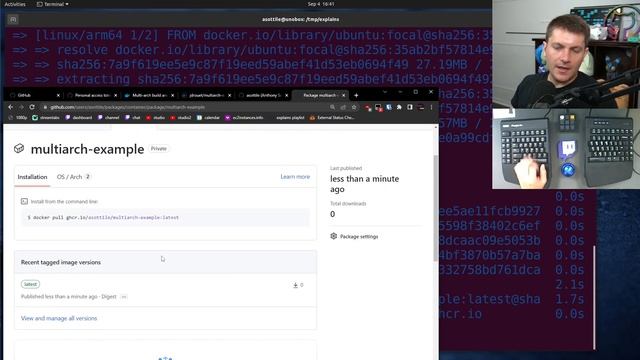The height and width of the screenshot is (360, 640).
Task: Open the chat bookmark
Action: pos(133,118)
